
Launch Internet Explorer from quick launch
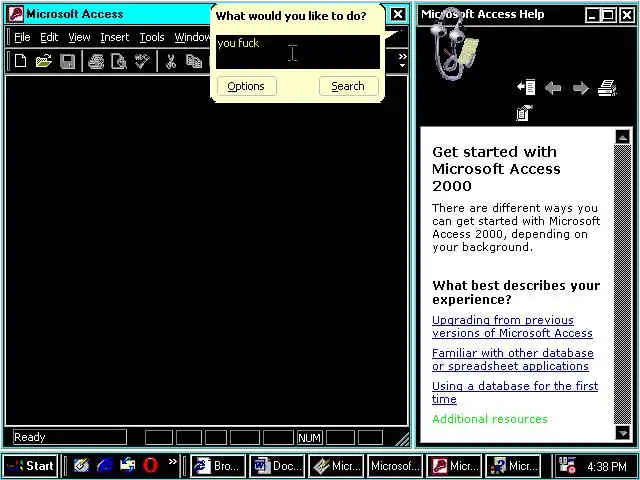[105, 465]
